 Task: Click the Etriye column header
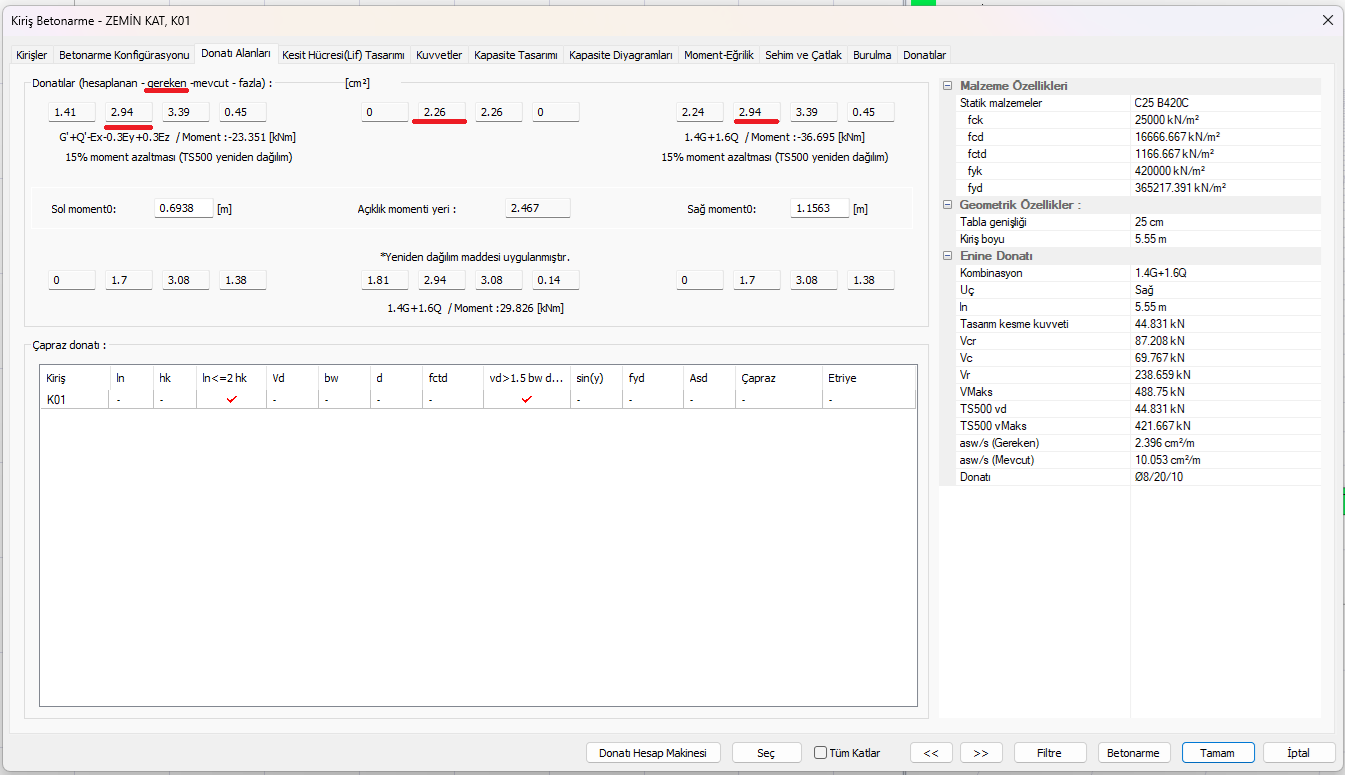coord(869,378)
